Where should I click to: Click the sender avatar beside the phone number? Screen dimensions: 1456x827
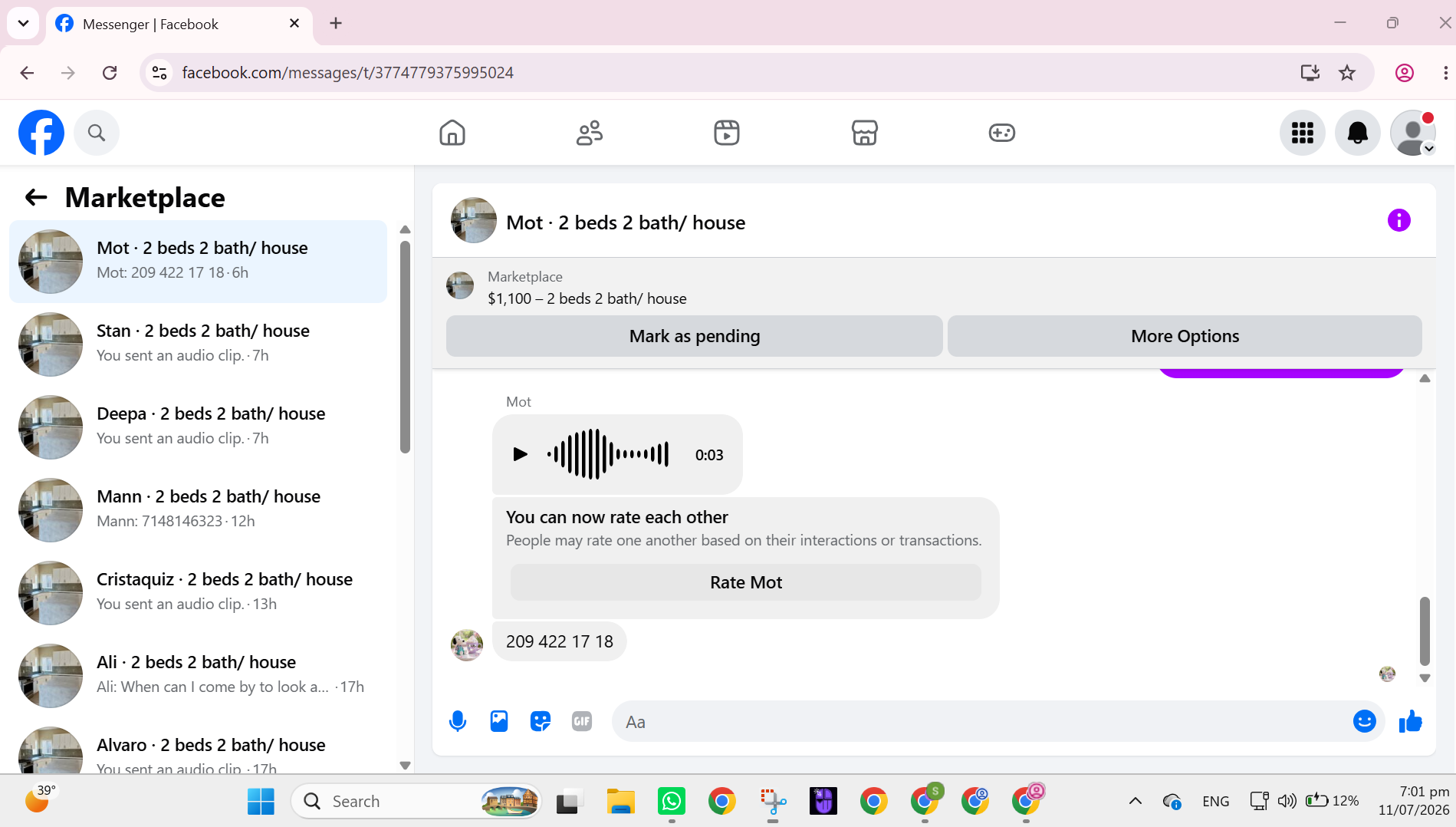click(467, 645)
